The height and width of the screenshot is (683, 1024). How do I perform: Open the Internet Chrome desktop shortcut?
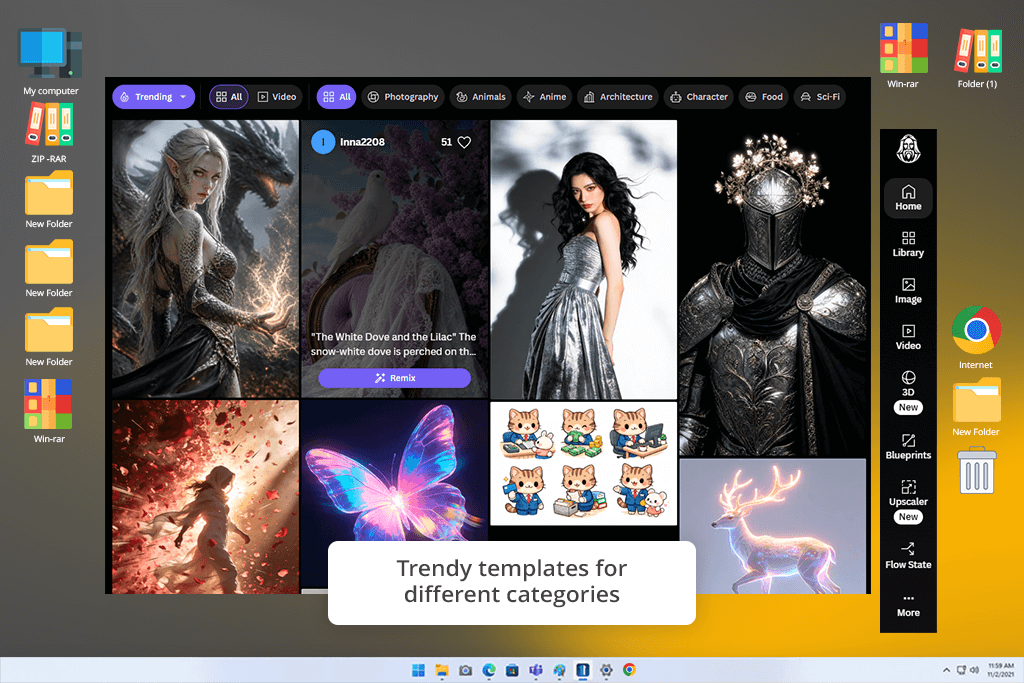pos(976,338)
